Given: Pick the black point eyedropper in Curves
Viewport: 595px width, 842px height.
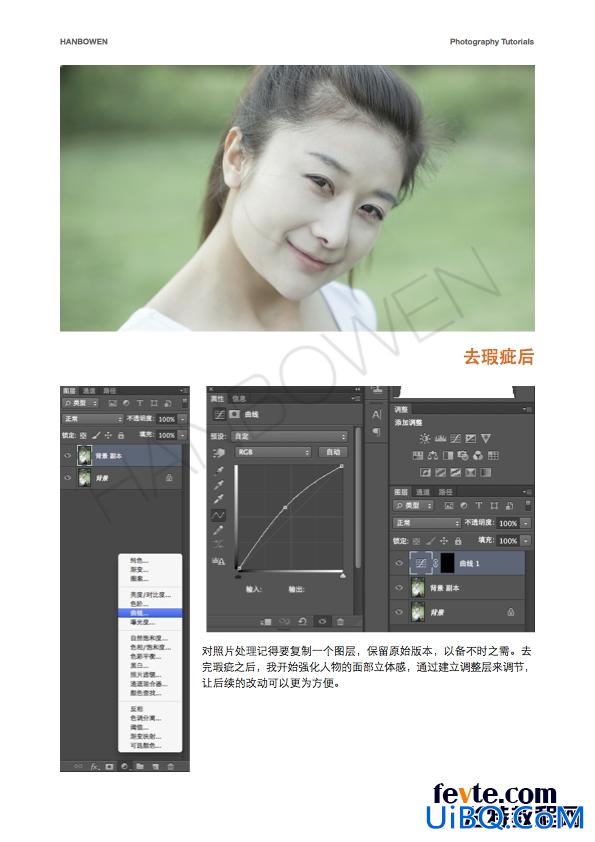Looking at the screenshot, I should 219,471.
